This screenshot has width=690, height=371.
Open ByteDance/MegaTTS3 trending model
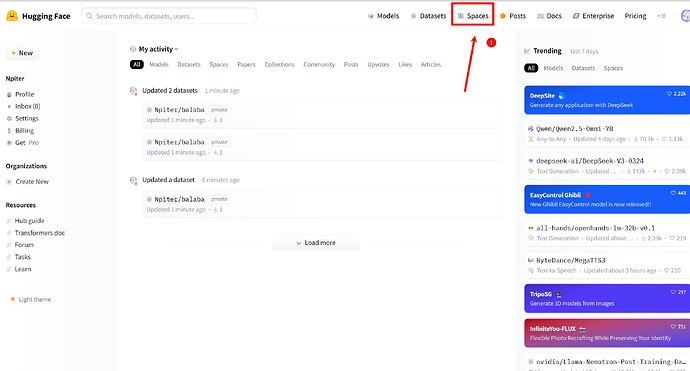pyautogui.click(x=607, y=265)
